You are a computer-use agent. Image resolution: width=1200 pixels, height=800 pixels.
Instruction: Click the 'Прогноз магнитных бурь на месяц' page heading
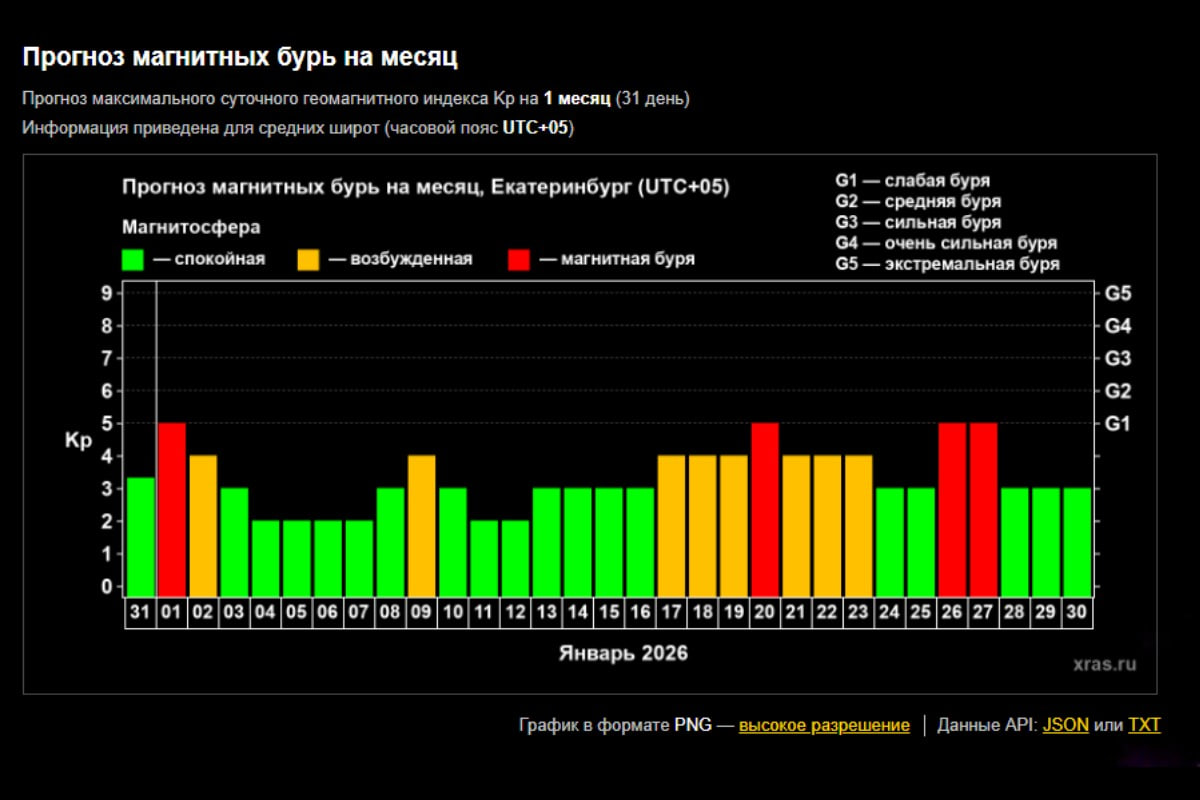[240, 57]
